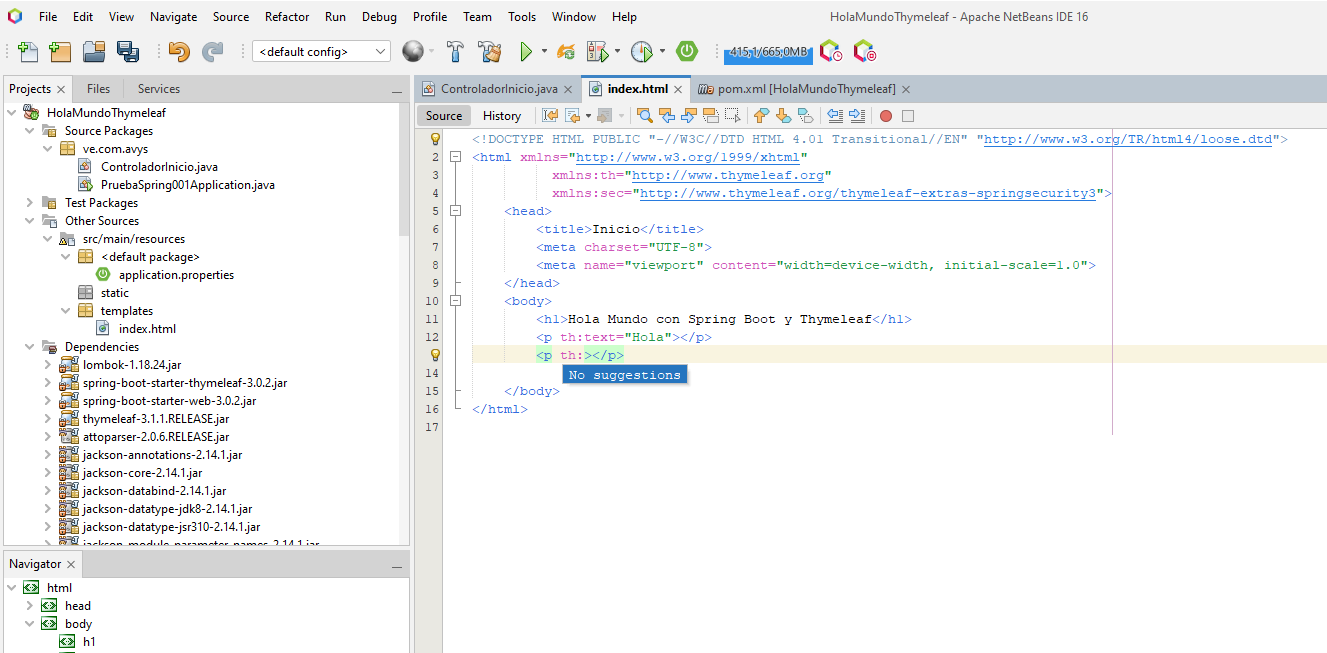1327x653 pixels.
Task: Click the Find Selection magnifier icon
Action: (x=645, y=115)
